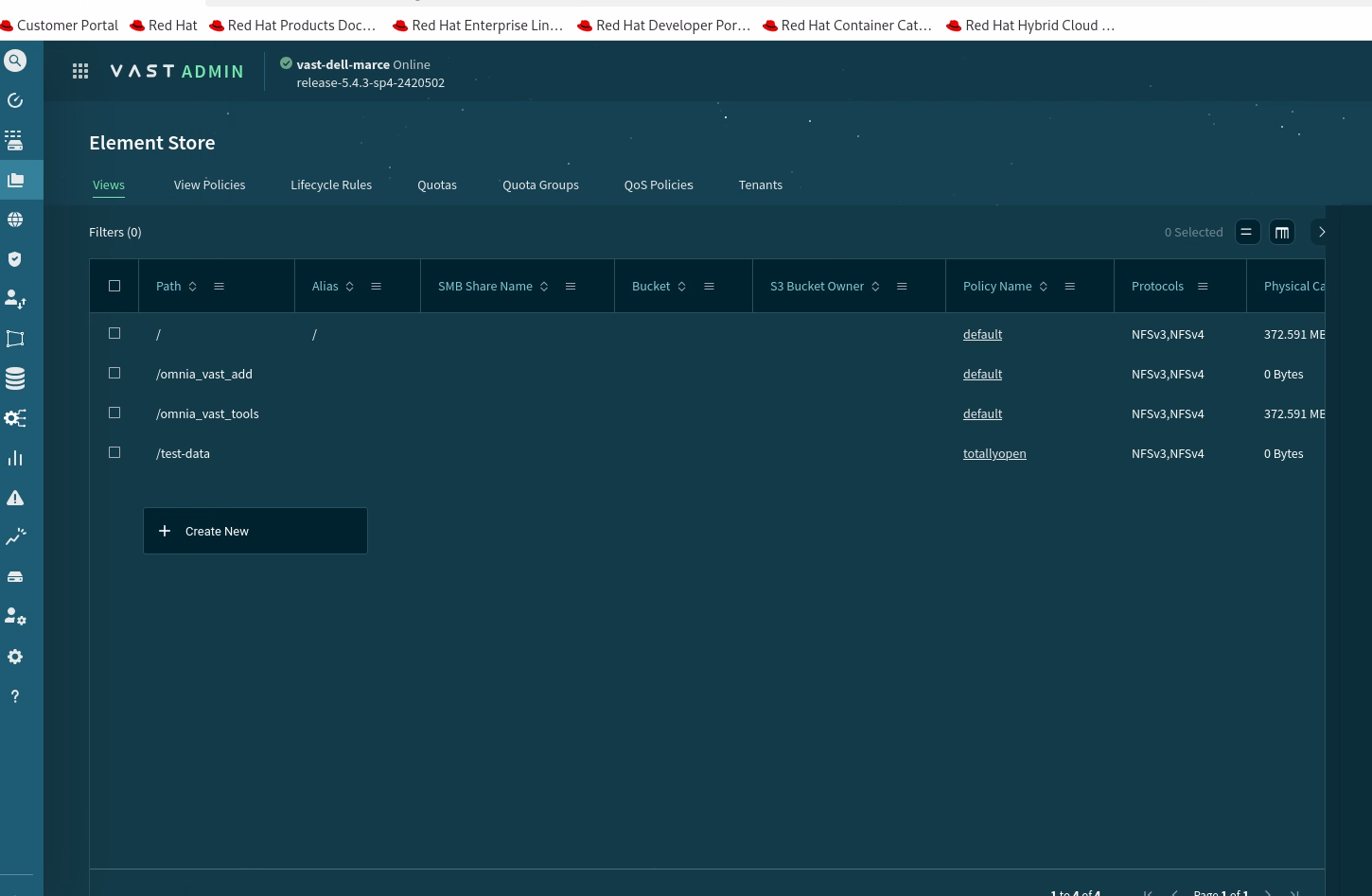The image size is (1372, 896).
Task: Open the column chooser icon
Action: pos(1282,232)
